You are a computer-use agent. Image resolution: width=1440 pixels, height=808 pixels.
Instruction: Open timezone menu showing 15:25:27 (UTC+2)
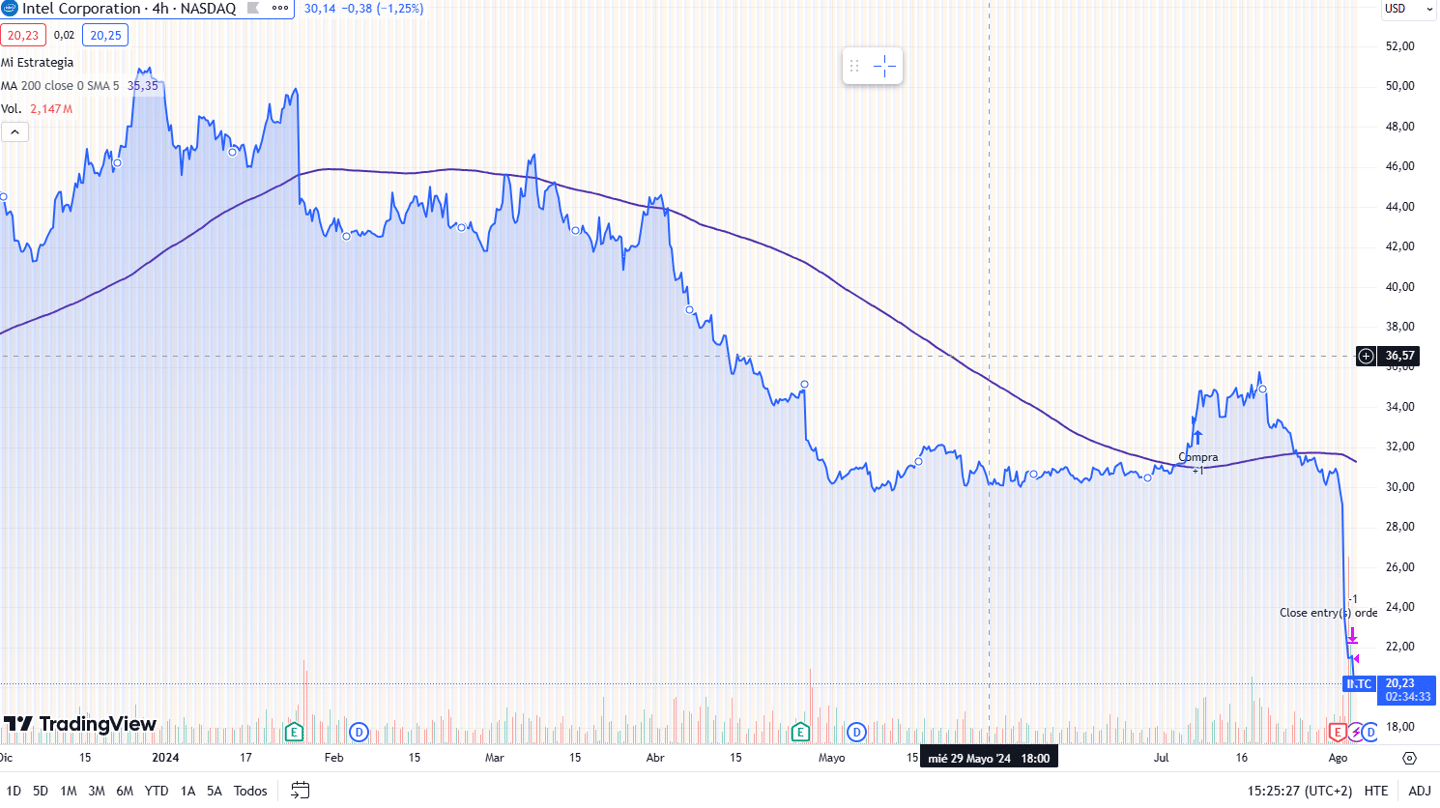point(1299,791)
